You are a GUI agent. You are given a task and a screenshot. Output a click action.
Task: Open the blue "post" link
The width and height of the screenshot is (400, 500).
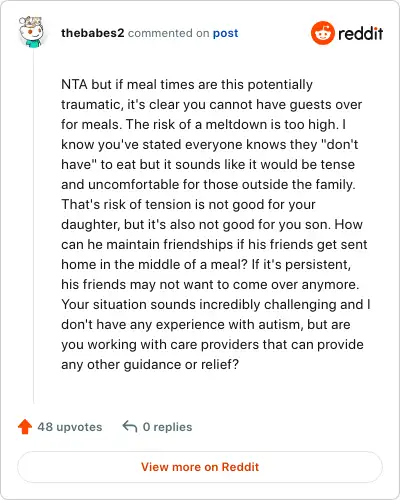pos(226,33)
